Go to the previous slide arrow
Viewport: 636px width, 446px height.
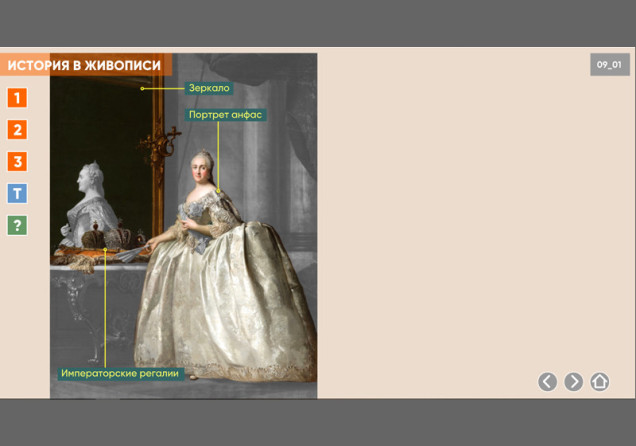coord(547,381)
